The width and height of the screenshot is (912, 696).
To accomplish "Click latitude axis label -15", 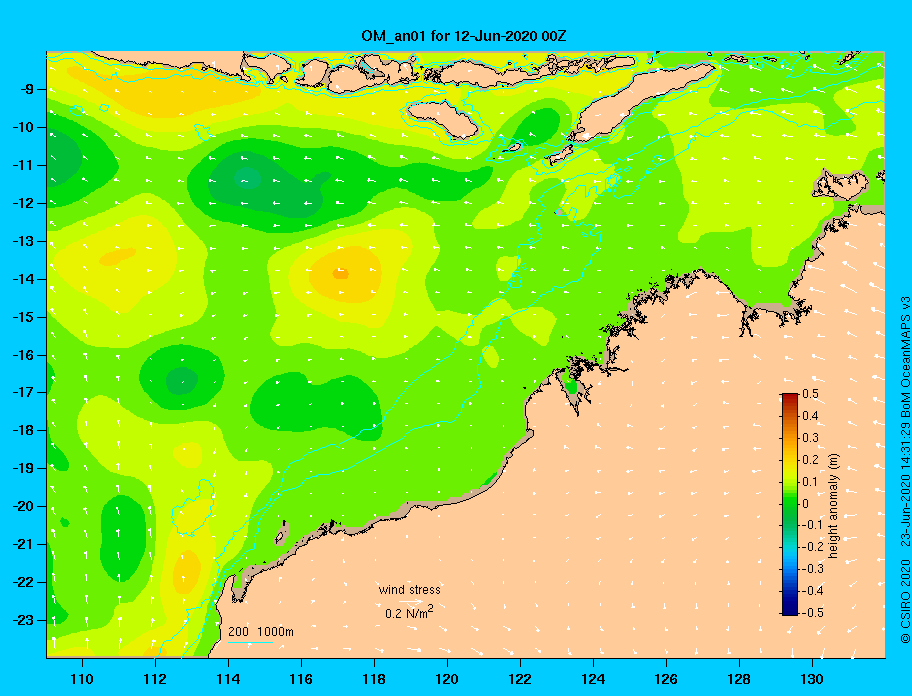I will 26,317.
